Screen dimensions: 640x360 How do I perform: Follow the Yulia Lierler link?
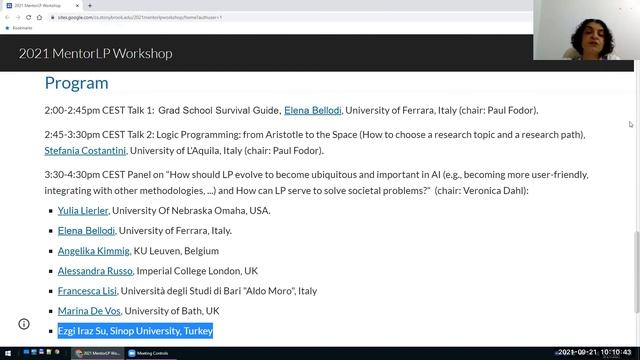click(x=83, y=211)
